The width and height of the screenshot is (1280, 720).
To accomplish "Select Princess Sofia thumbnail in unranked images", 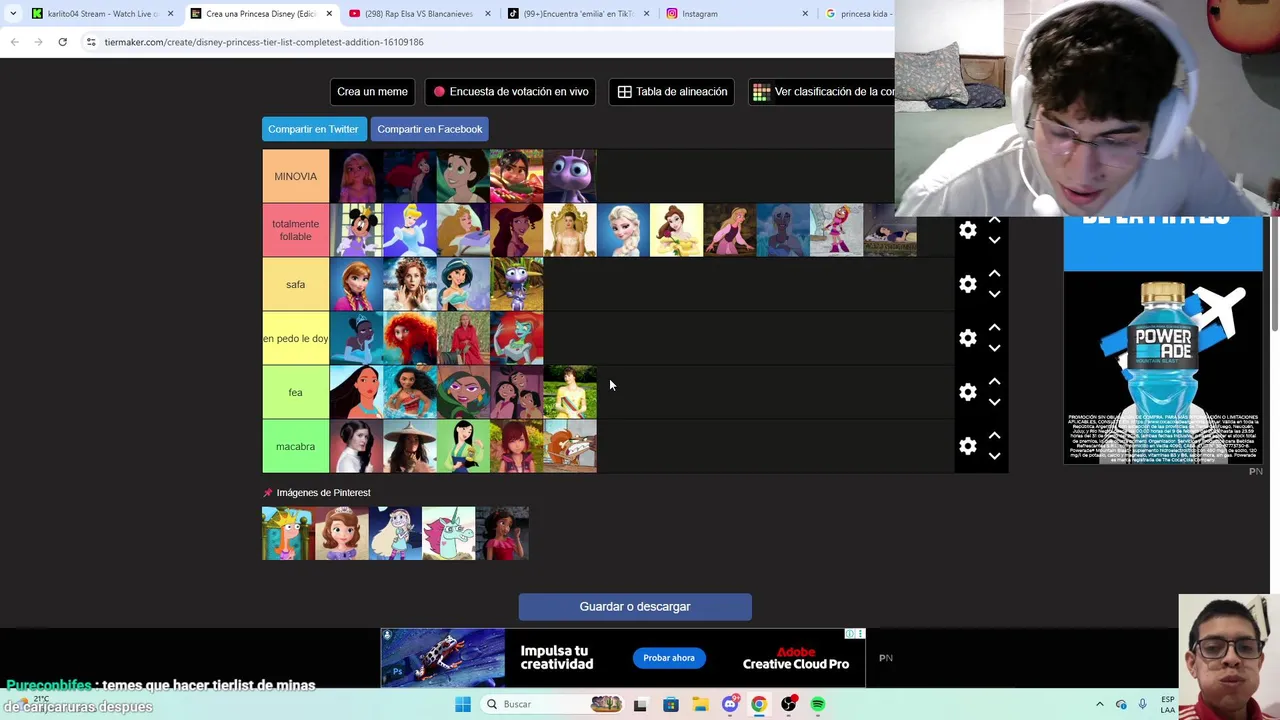I will point(342,534).
